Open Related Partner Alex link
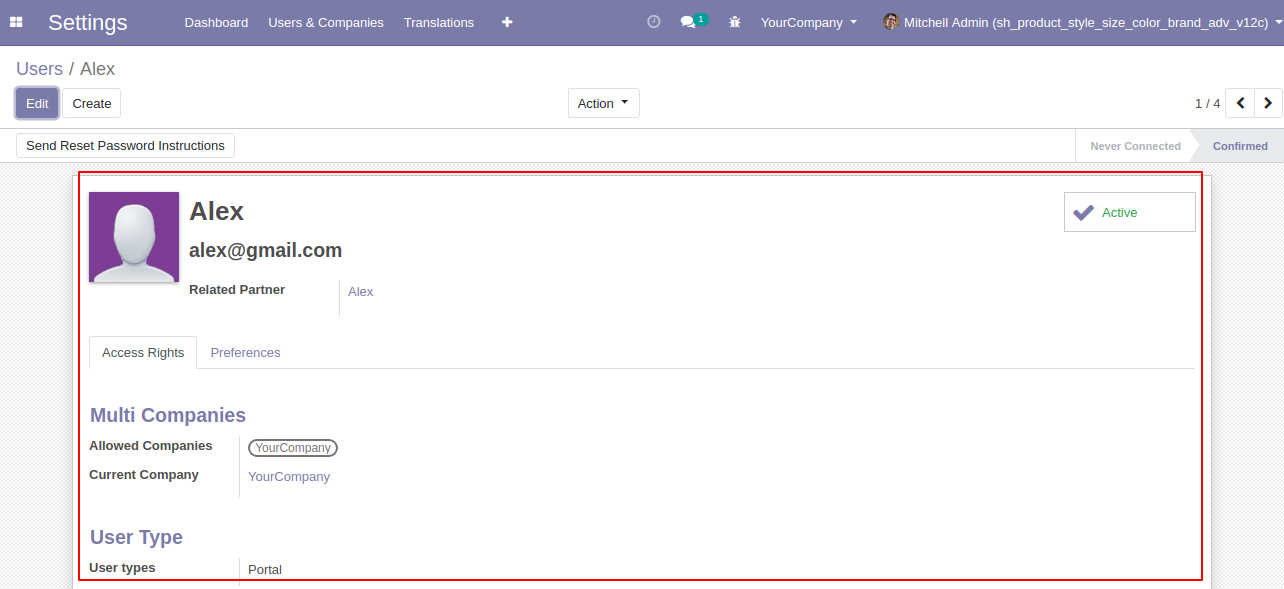 [361, 291]
